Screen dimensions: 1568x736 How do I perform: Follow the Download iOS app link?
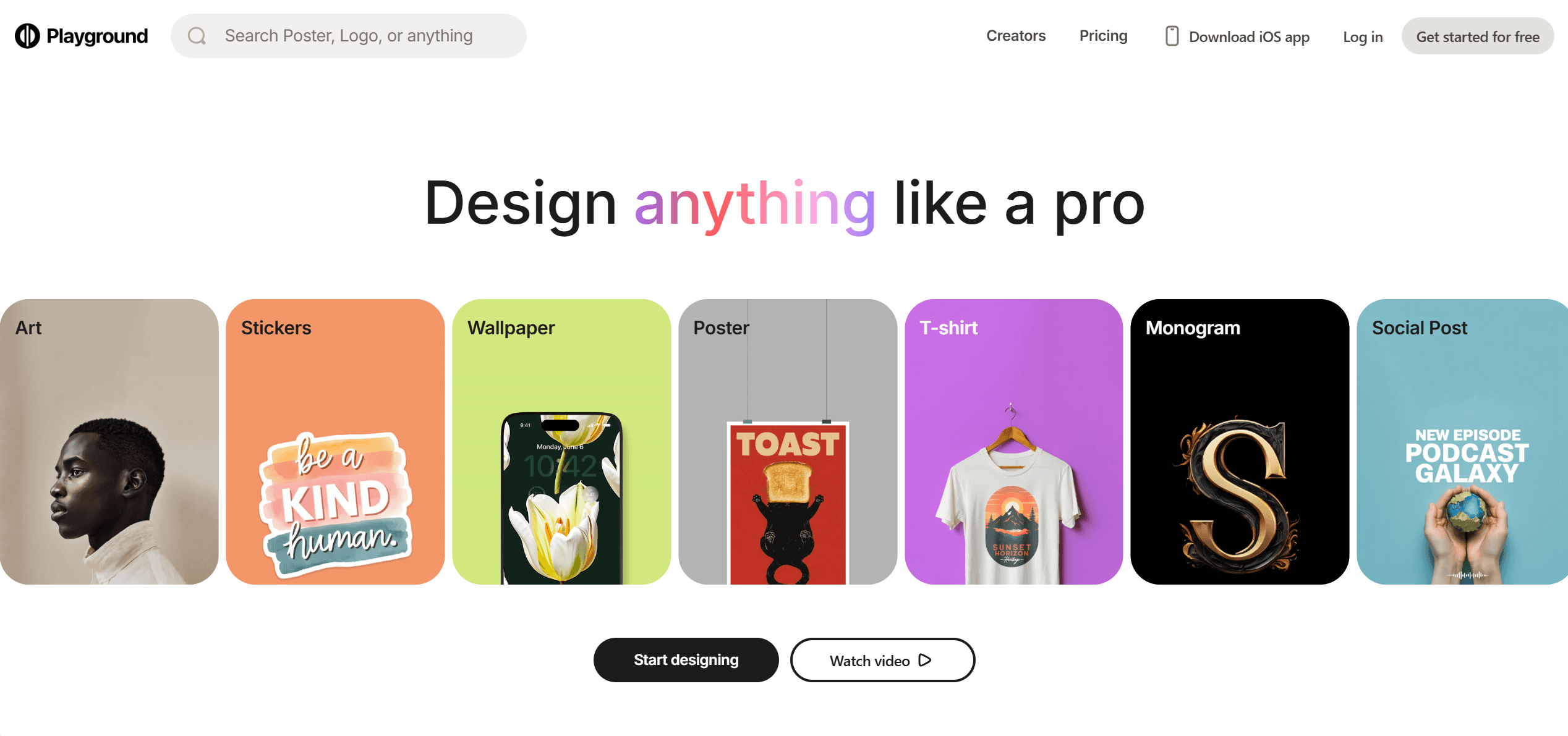1237,36
